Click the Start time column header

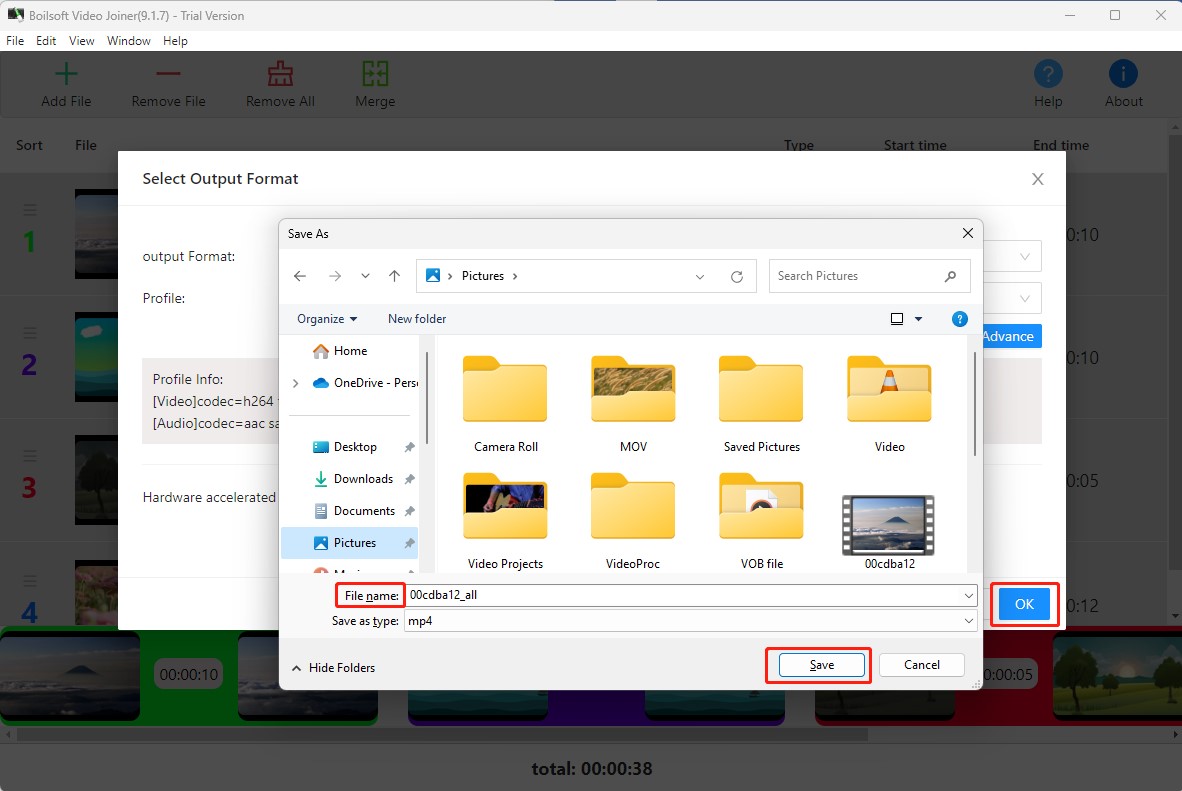click(x=914, y=146)
